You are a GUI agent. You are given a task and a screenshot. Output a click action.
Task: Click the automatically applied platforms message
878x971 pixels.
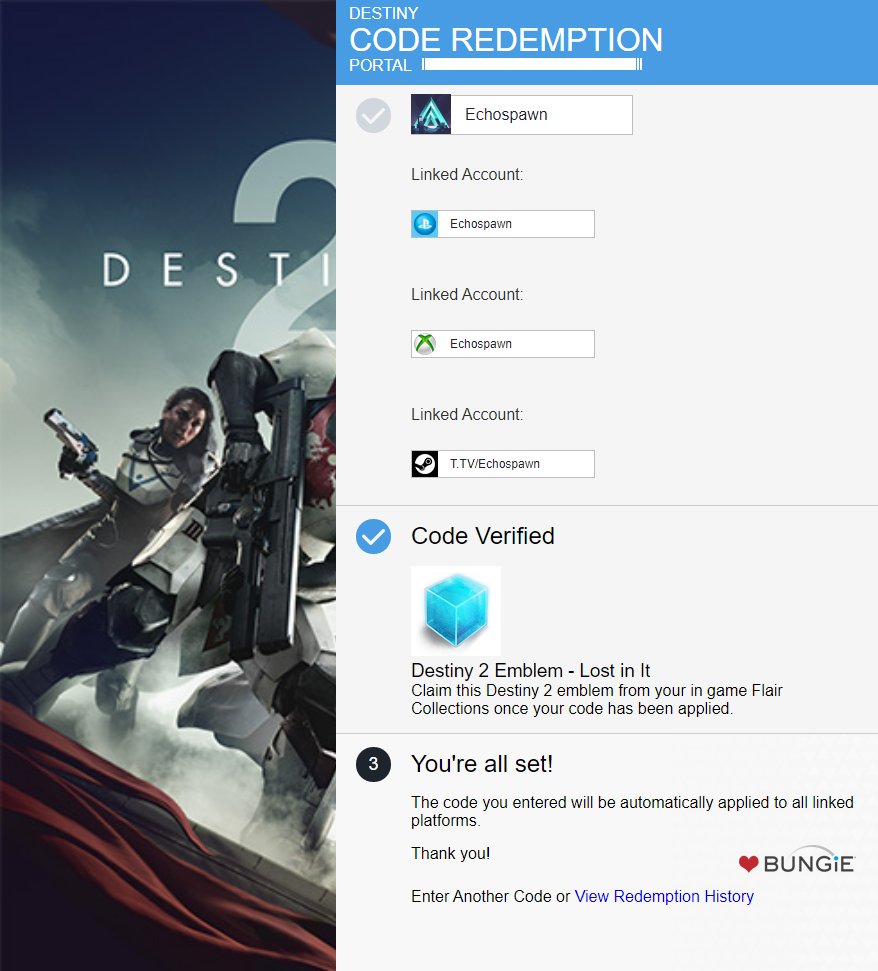click(632, 811)
